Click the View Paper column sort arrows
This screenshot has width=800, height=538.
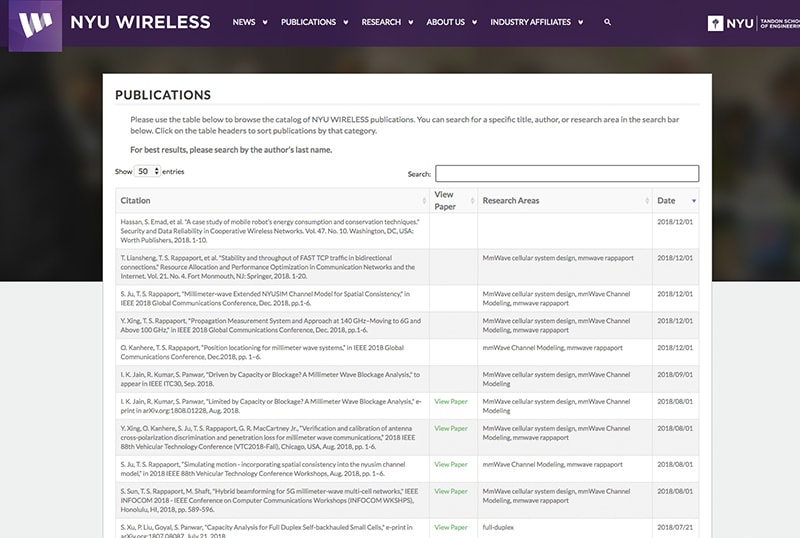tap(471, 201)
